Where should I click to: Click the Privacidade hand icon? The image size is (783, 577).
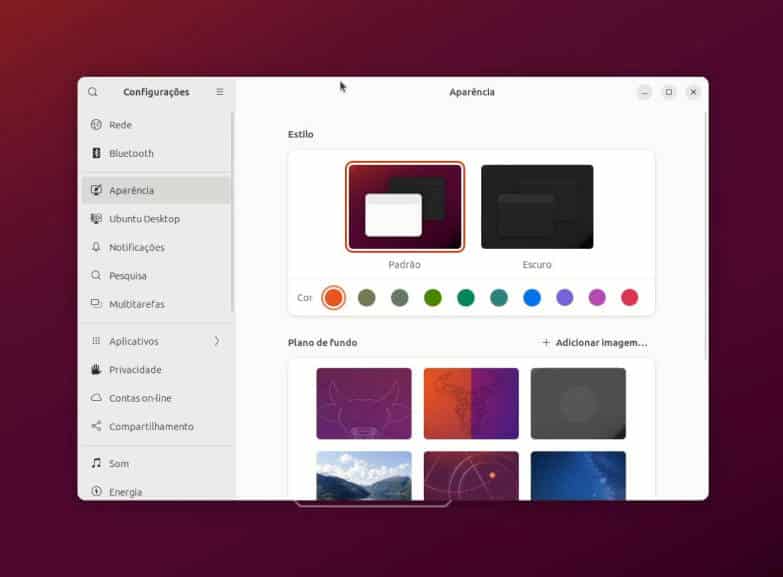96,369
